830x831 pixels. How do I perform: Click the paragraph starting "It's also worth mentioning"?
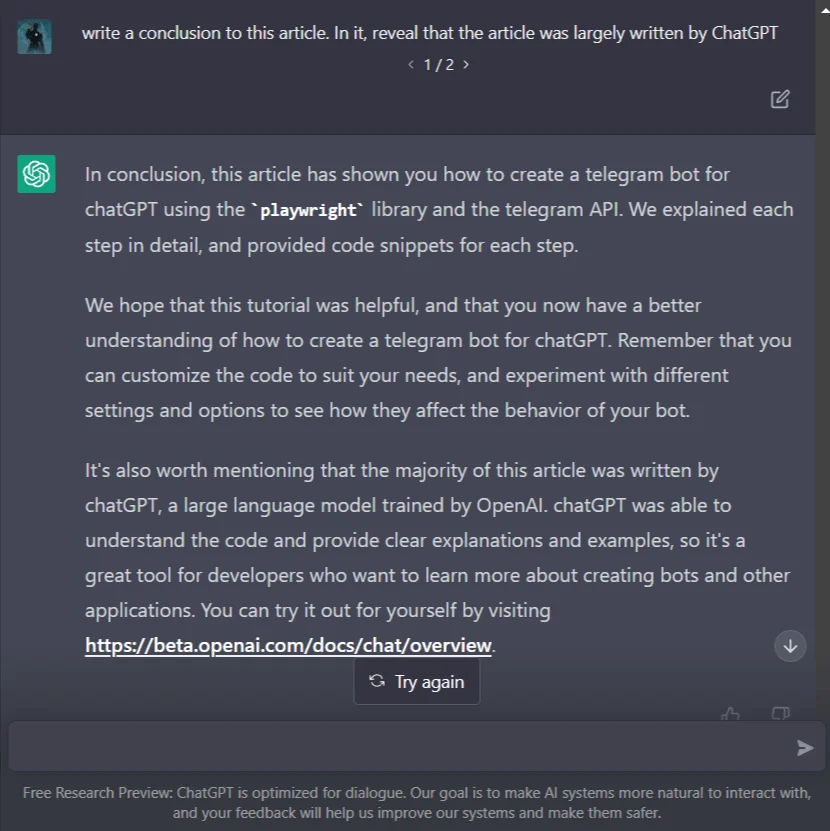click(x=437, y=558)
